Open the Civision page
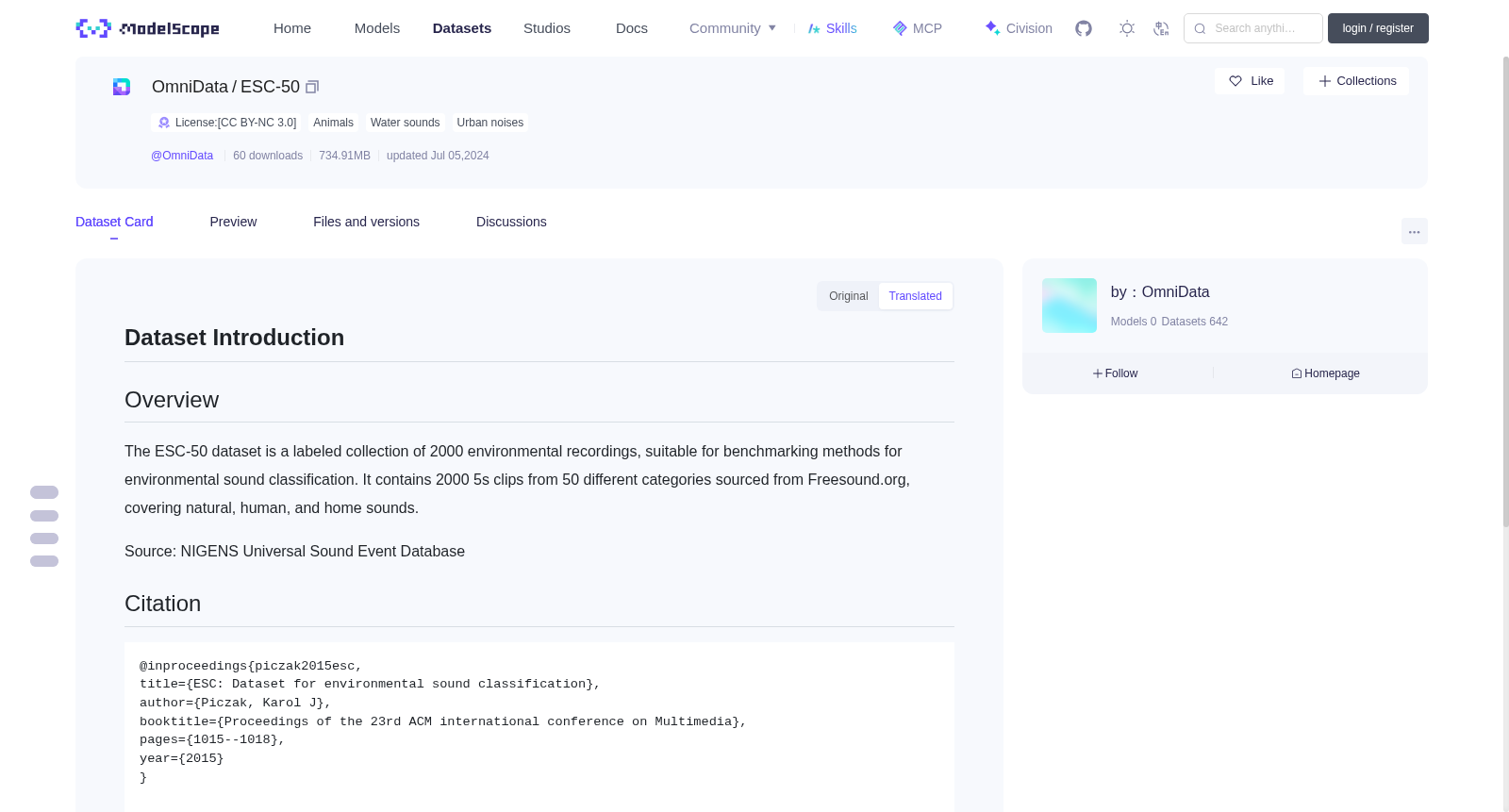1509x812 pixels. point(1018,28)
